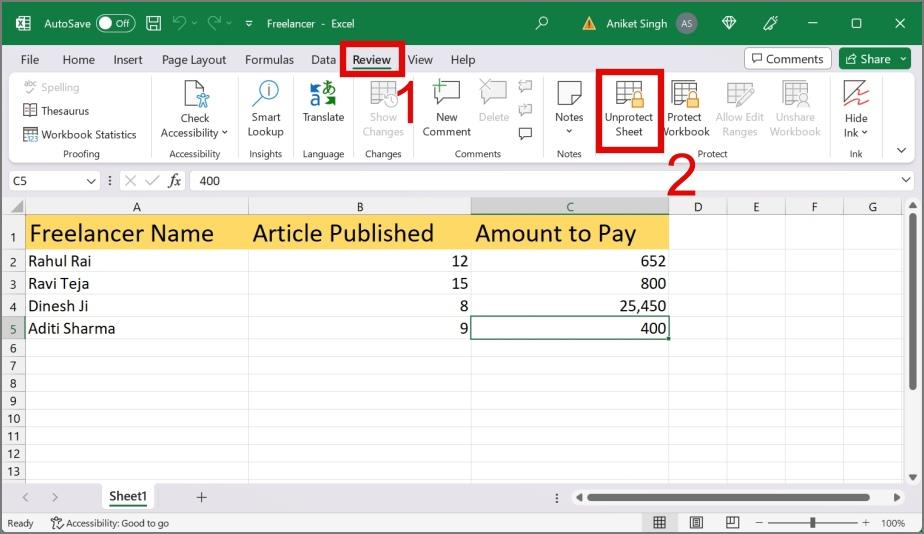Click the horizontal scrollbar thumb
Screen dimensions: 924x534
(x=728, y=497)
